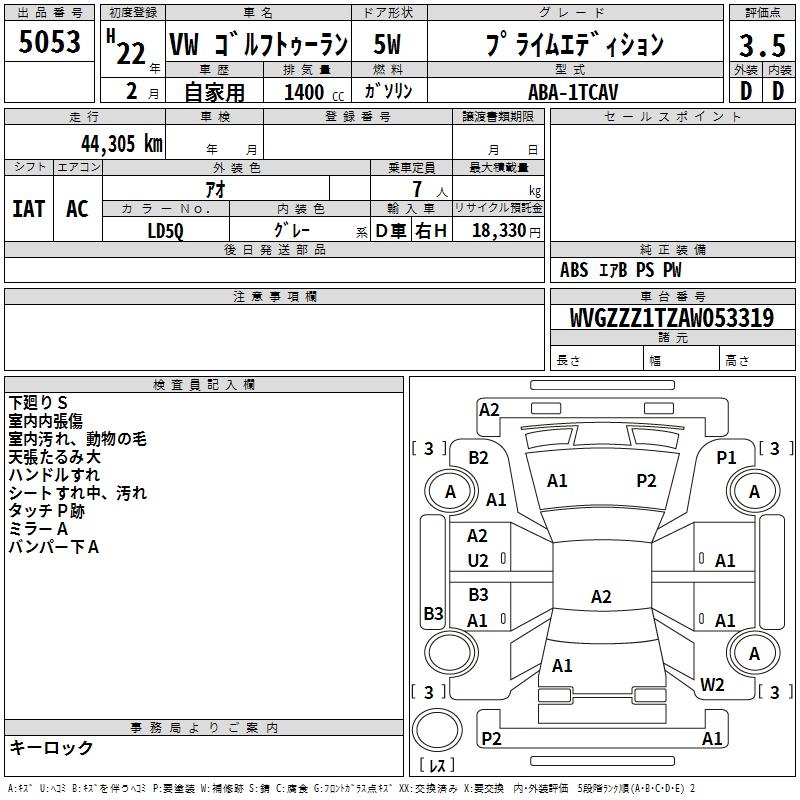
Task: Select the D rating under 内装
Action: pos(778,91)
